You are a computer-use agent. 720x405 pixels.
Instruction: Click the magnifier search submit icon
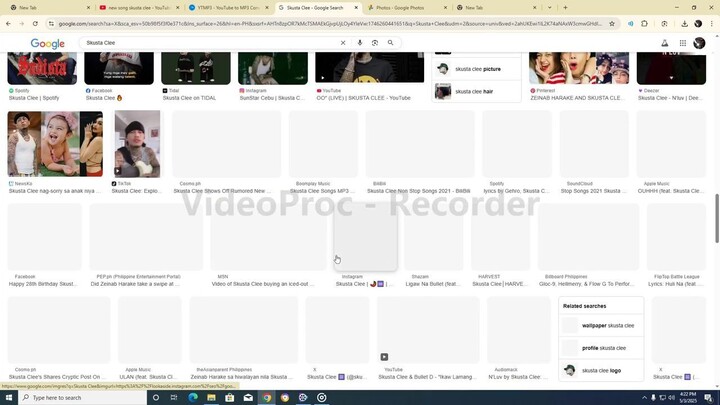pyautogui.click(x=390, y=43)
